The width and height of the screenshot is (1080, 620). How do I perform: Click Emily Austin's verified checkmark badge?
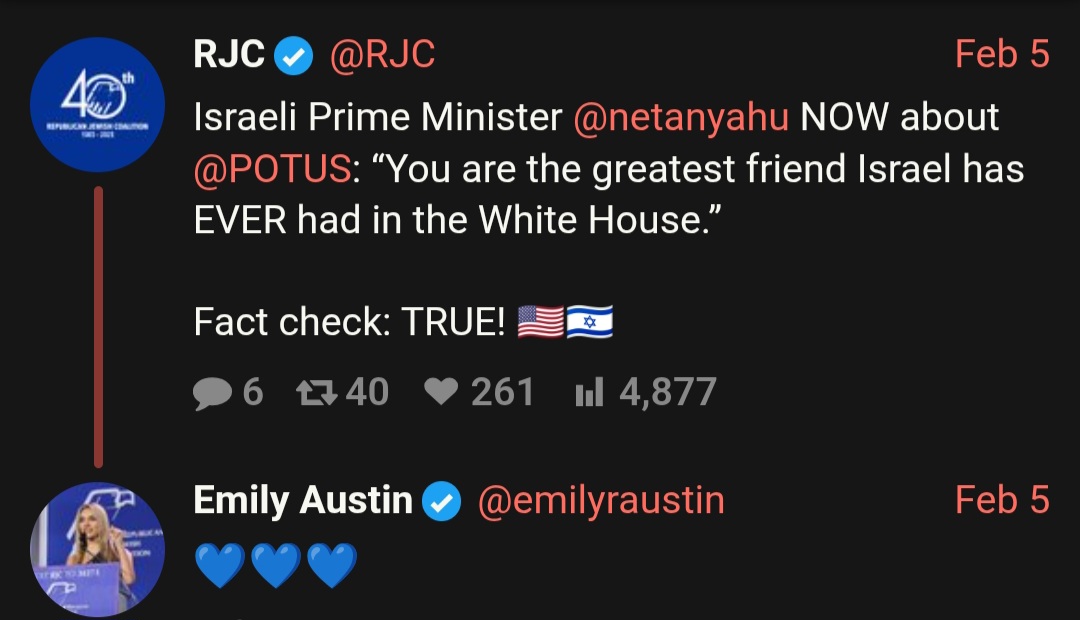442,502
